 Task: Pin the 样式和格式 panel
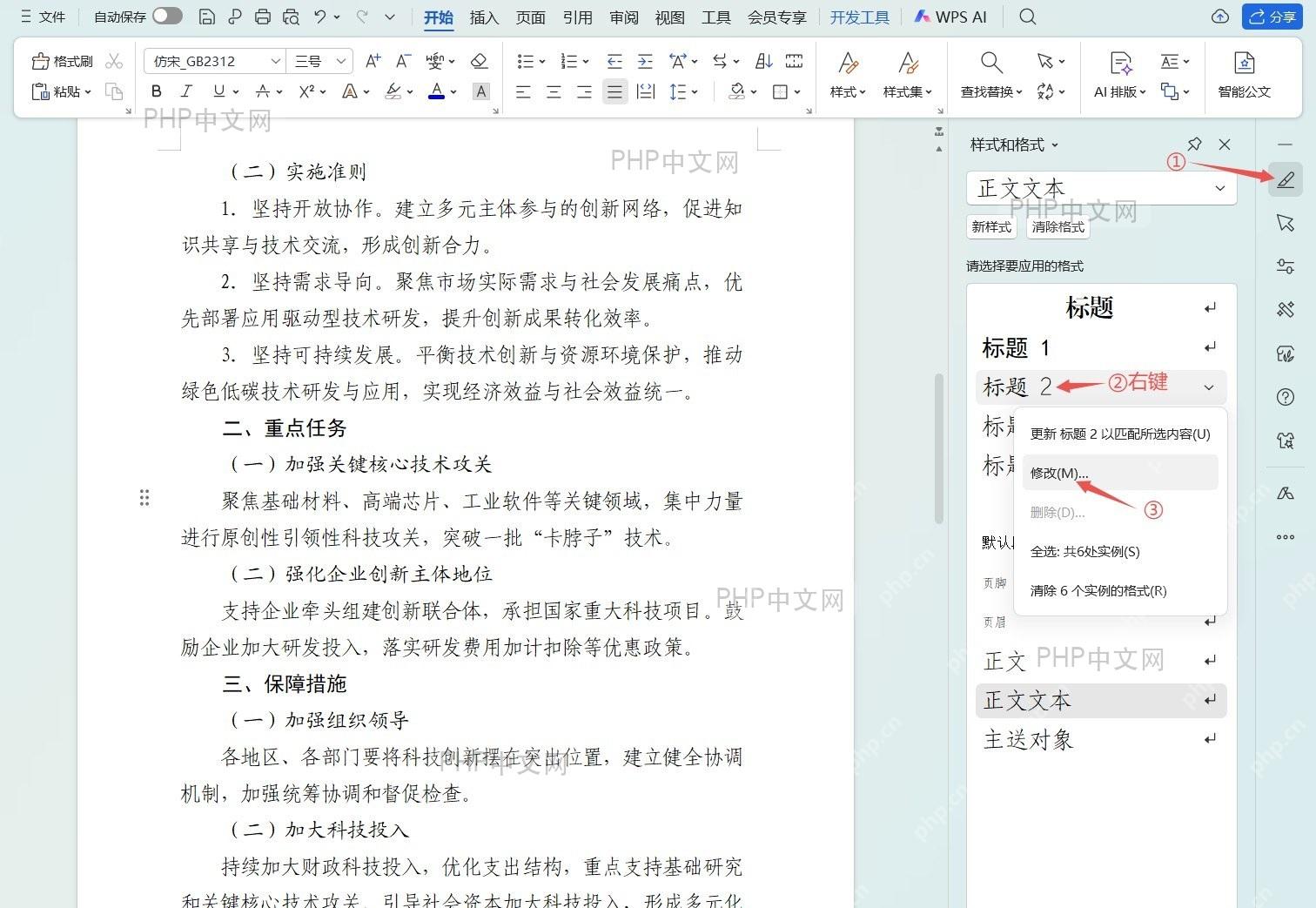pyautogui.click(x=1194, y=145)
